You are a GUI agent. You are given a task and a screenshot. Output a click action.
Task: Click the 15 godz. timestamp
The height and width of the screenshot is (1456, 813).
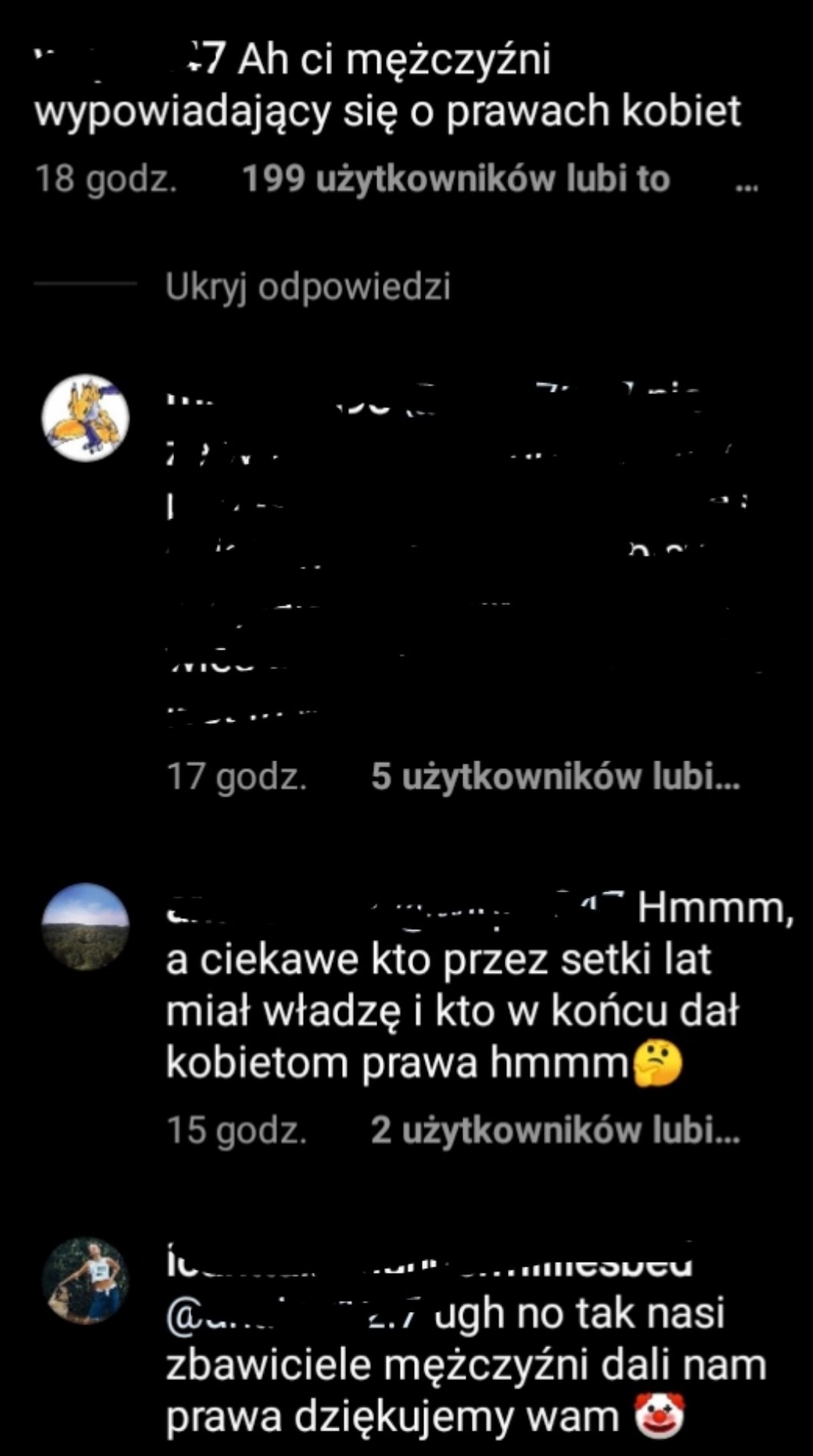tap(237, 1130)
